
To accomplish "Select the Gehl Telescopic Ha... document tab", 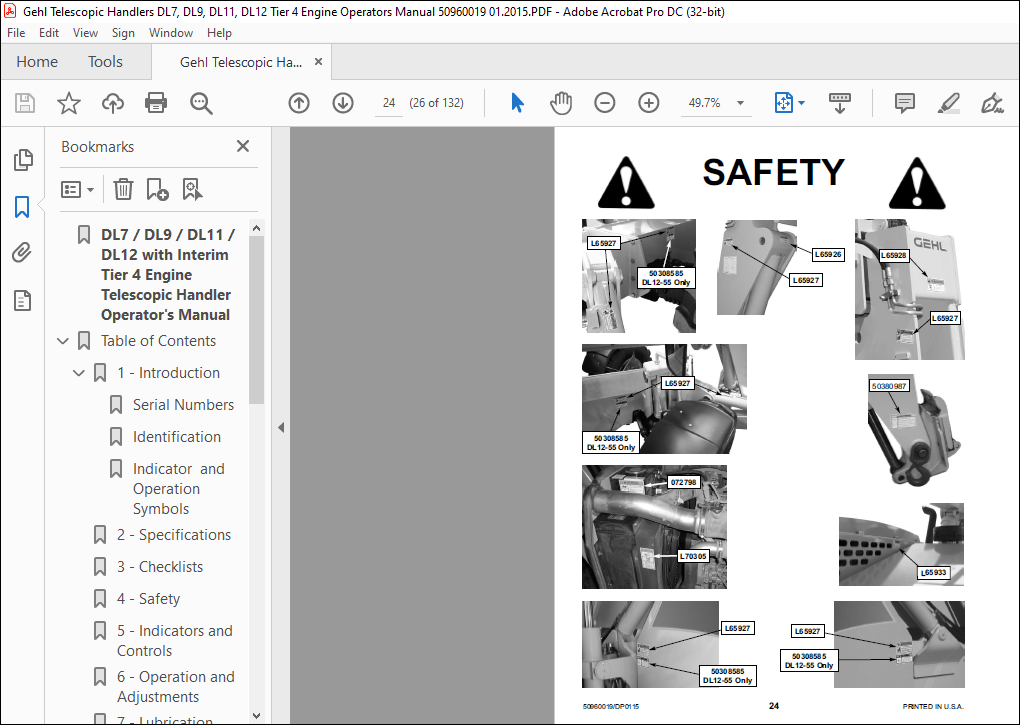I will click(x=241, y=62).
